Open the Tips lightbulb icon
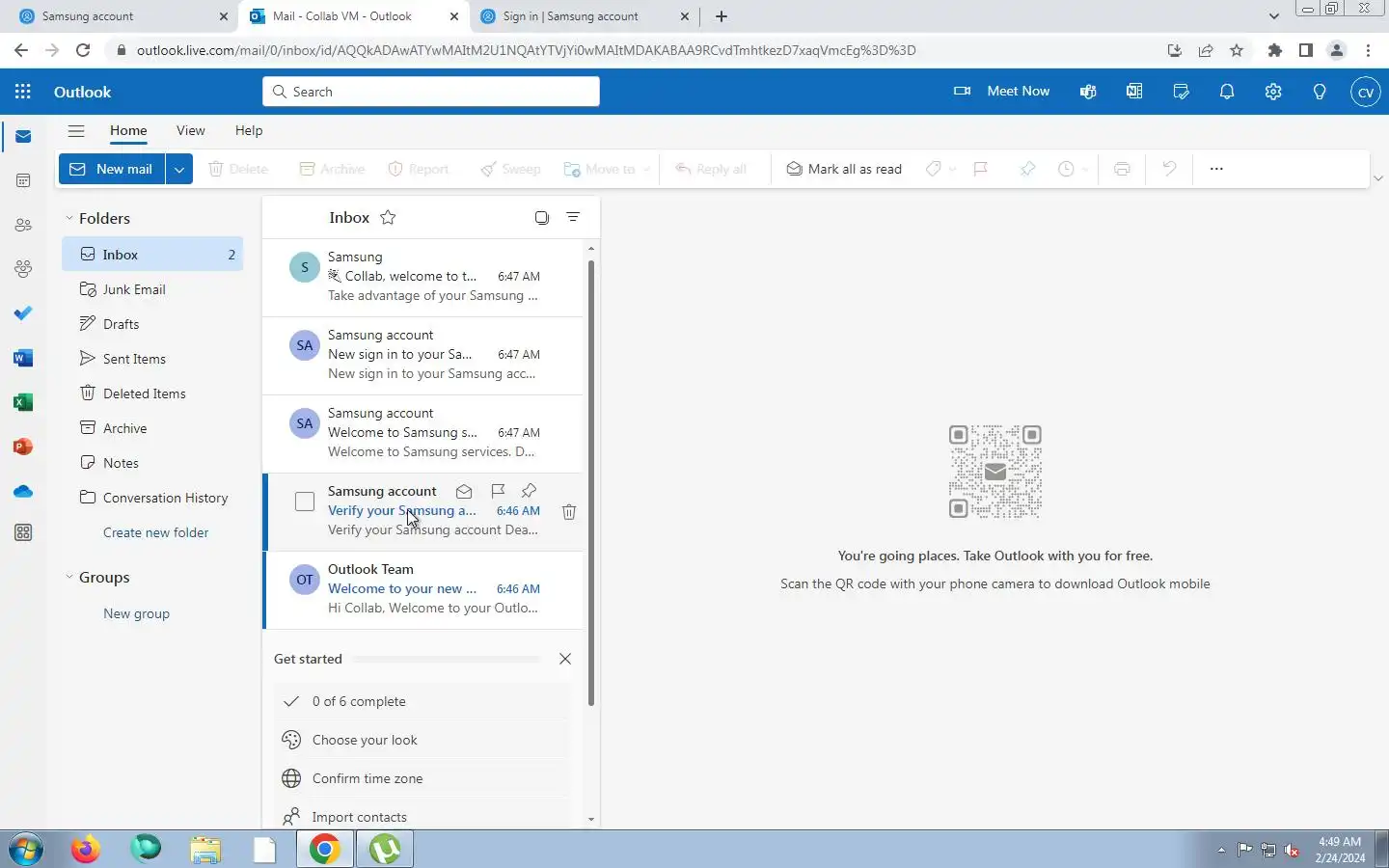Image resolution: width=1389 pixels, height=868 pixels. (1320, 92)
